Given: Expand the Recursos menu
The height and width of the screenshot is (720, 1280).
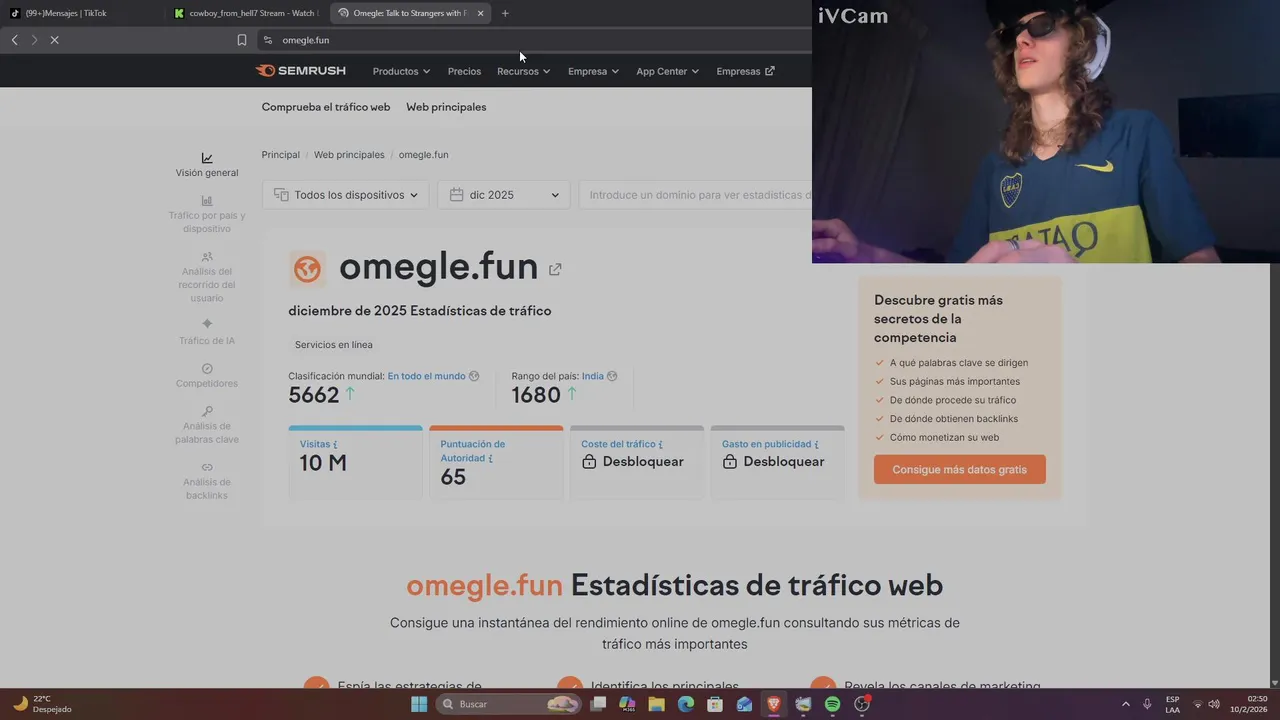Looking at the screenshot, I should [x=523, y=71].
